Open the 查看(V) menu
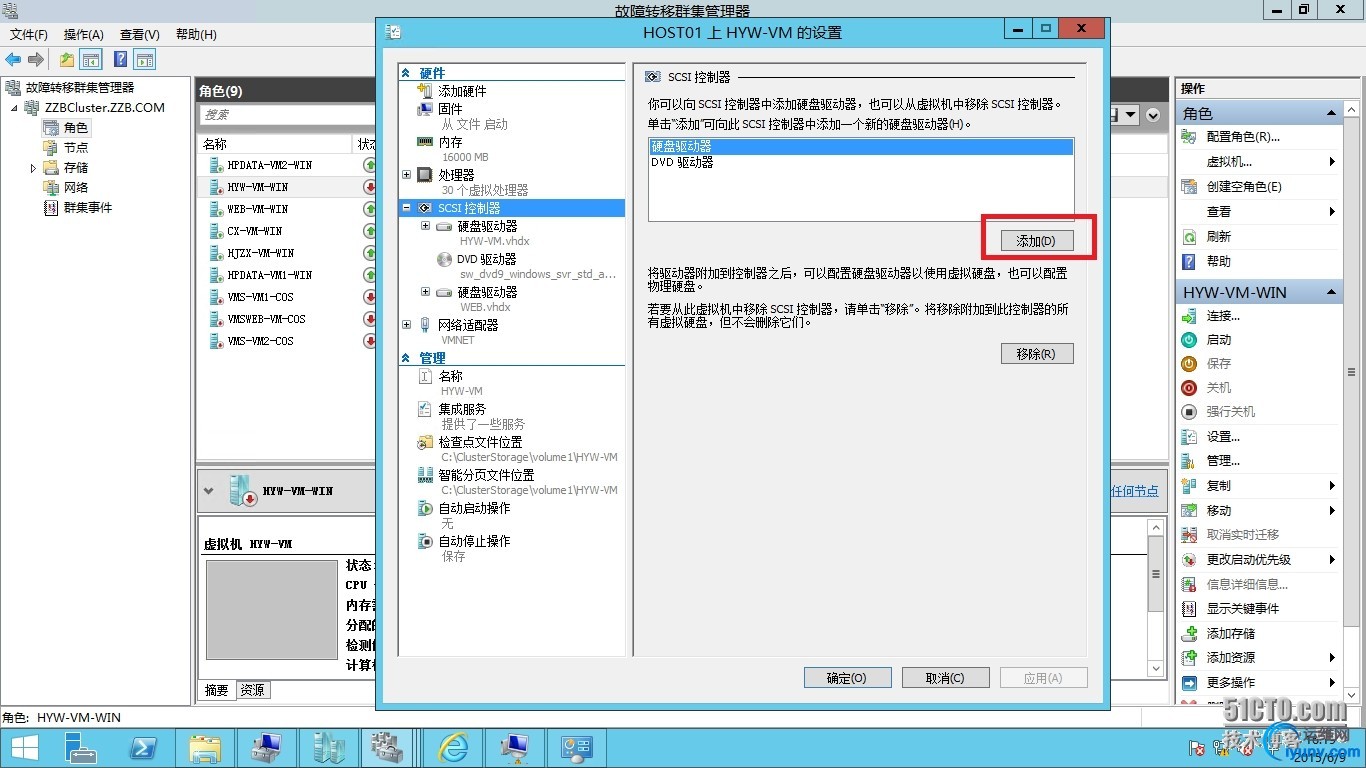 (139, 34)
